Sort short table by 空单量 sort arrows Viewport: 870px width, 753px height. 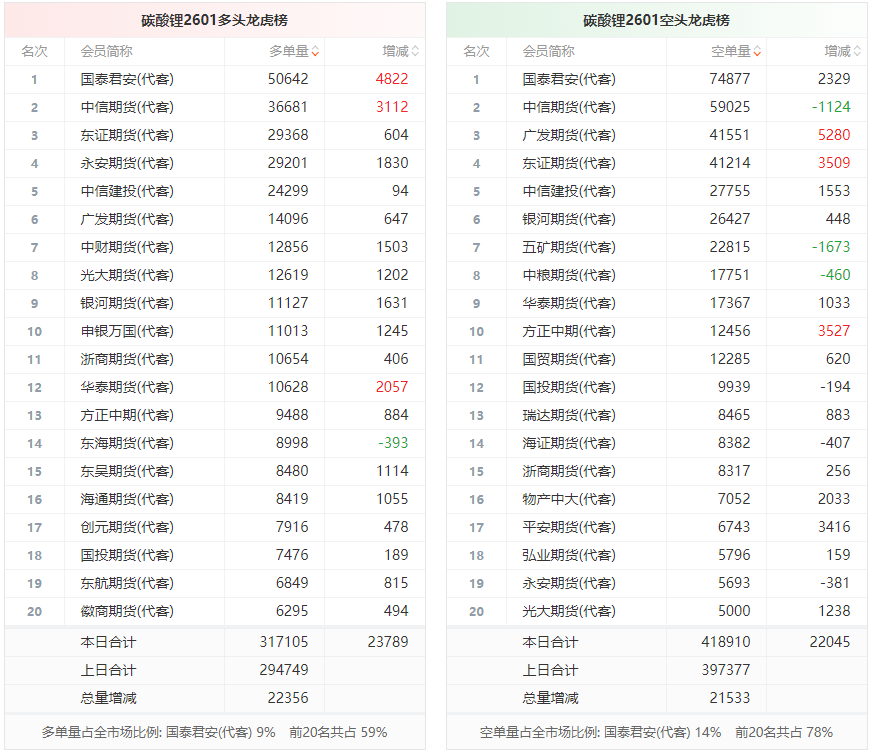coord(757,52)
